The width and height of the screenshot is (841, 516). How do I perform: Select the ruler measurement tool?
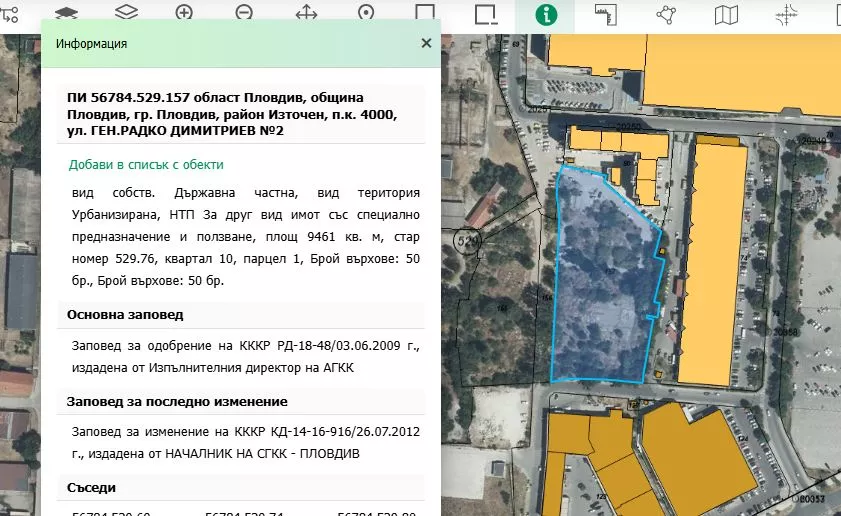(x=604, y=14)
